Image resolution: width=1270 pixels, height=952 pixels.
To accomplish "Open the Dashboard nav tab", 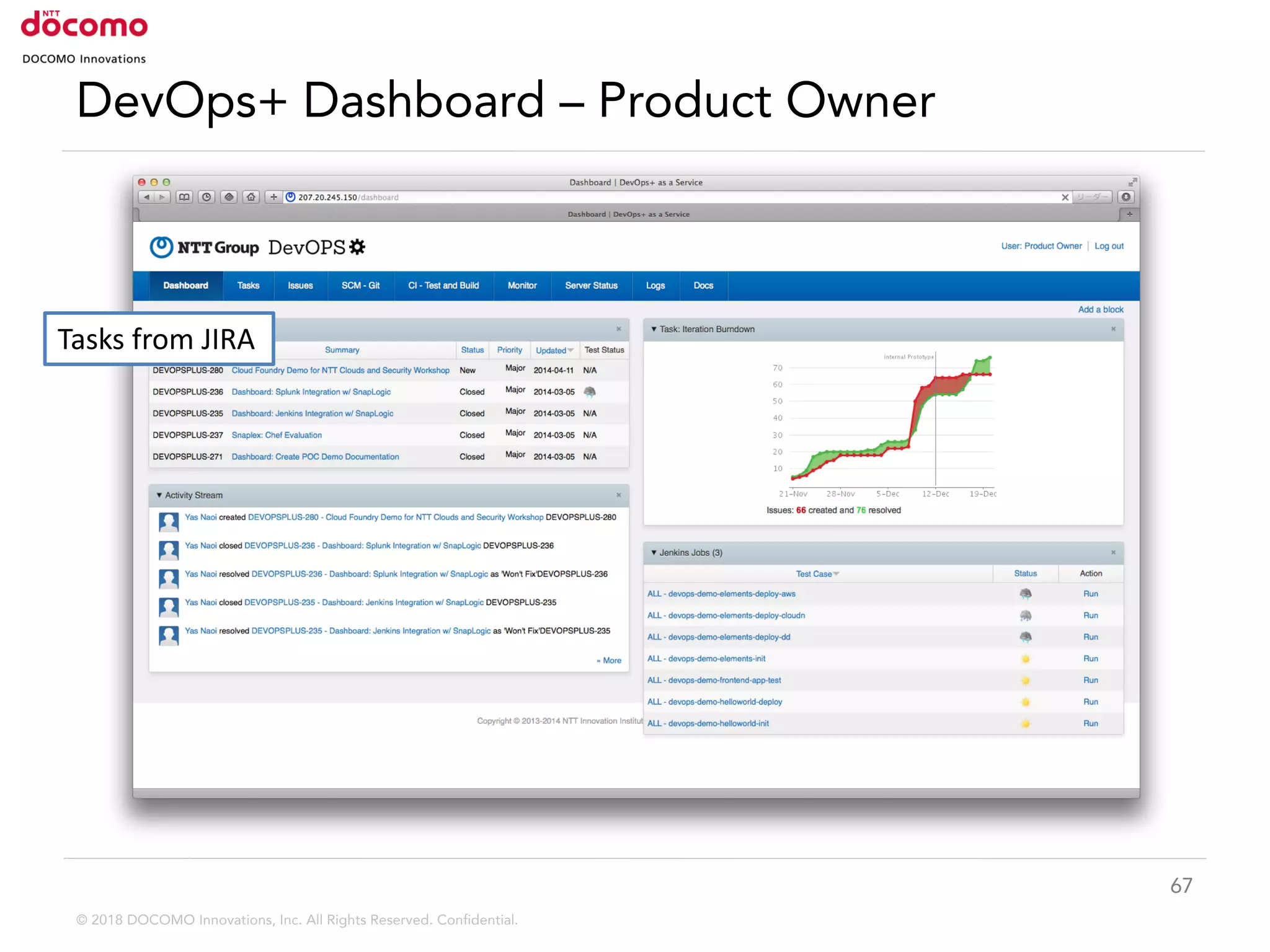I will tap(185, 286).
